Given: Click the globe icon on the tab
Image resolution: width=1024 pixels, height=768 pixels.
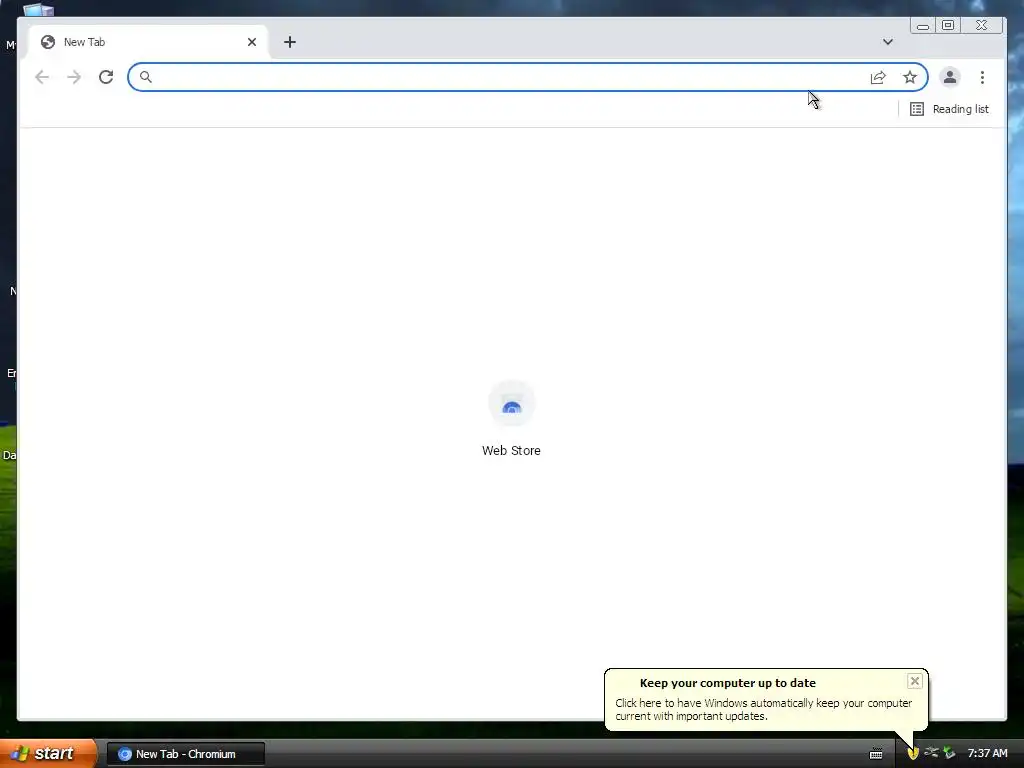Looking at the screenshot, I should click(48, 42).
